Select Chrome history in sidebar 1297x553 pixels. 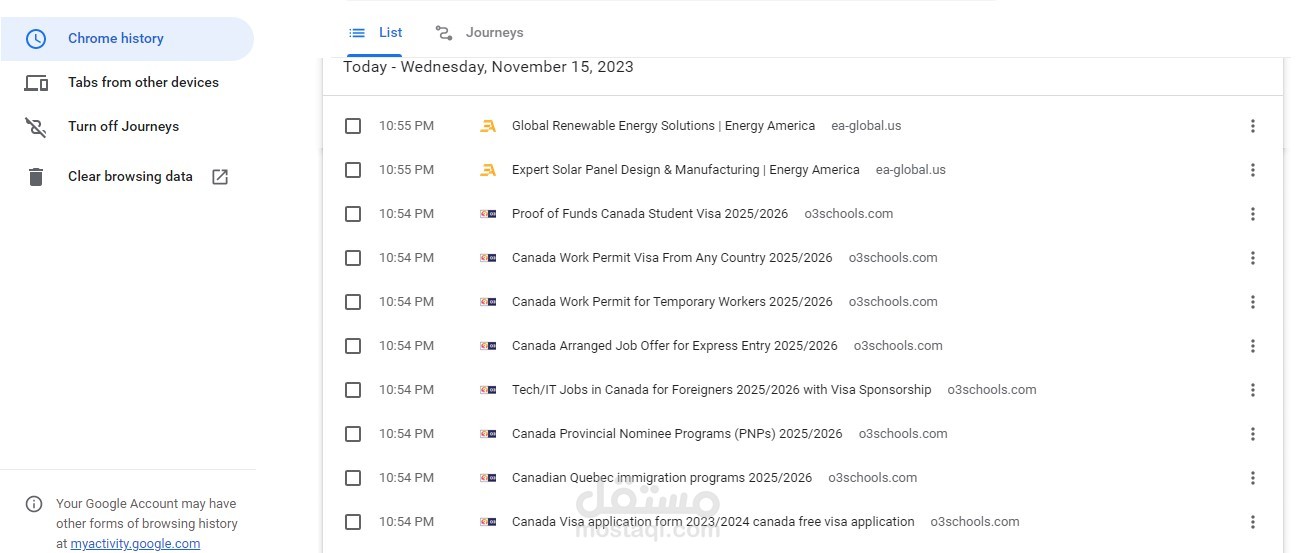coord(127,39)
